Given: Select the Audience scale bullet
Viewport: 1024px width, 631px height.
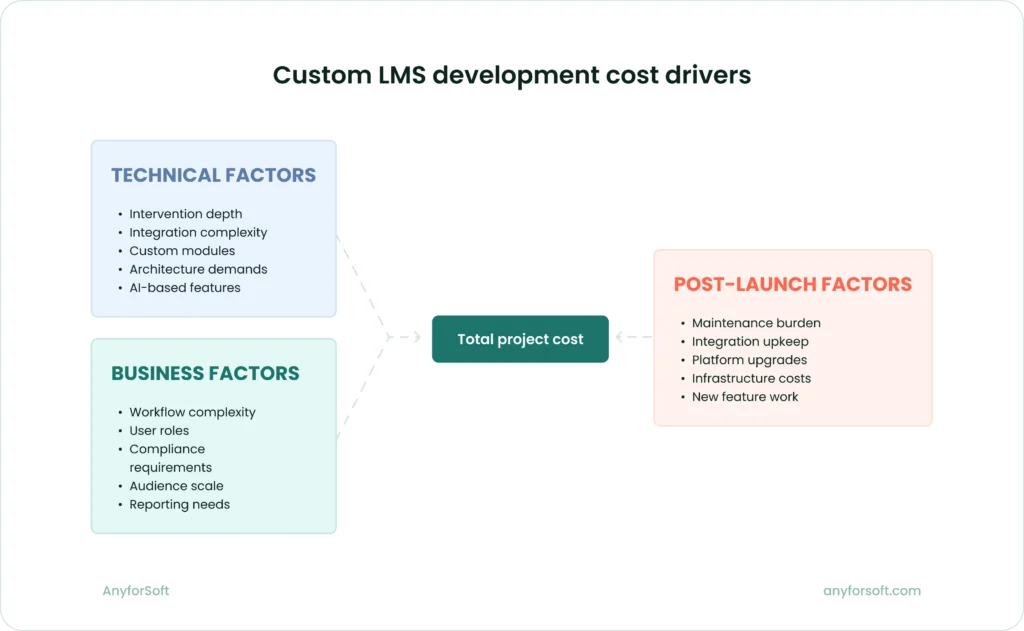Looking at the screenshot, I should click(176, 486).
